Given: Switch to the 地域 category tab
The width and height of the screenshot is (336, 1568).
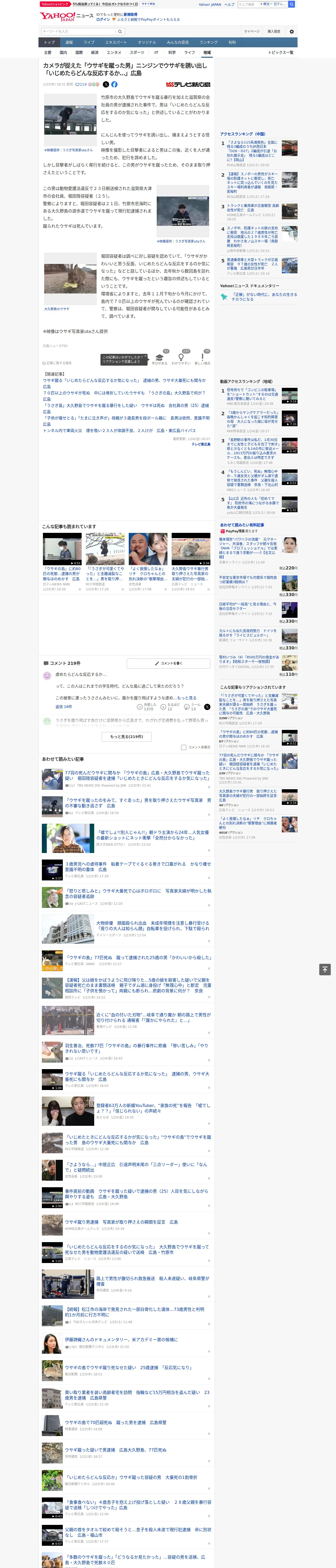Looking at the screenshot, I should pyautogui.click(x=207, y=52).
